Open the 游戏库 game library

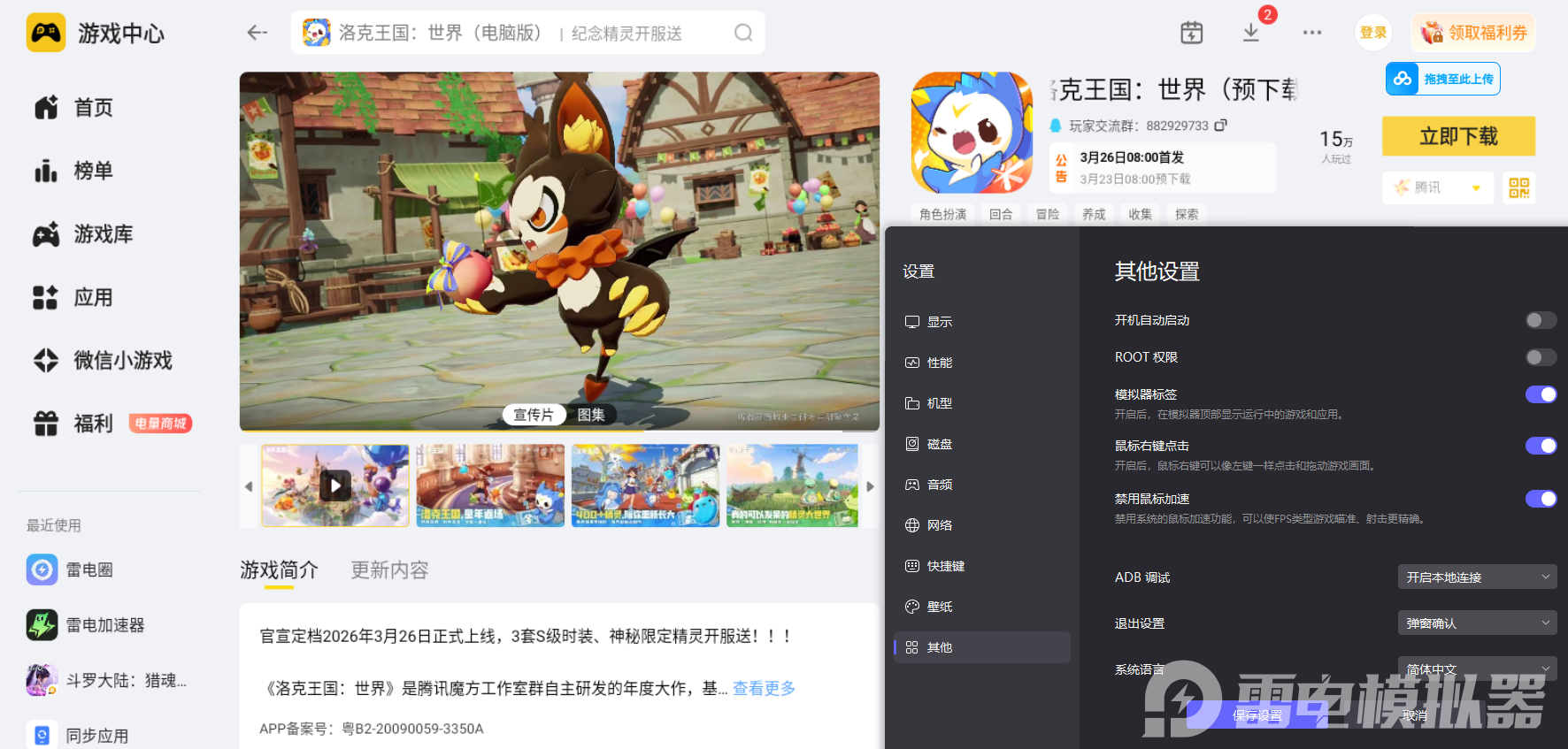coord(84,234)
